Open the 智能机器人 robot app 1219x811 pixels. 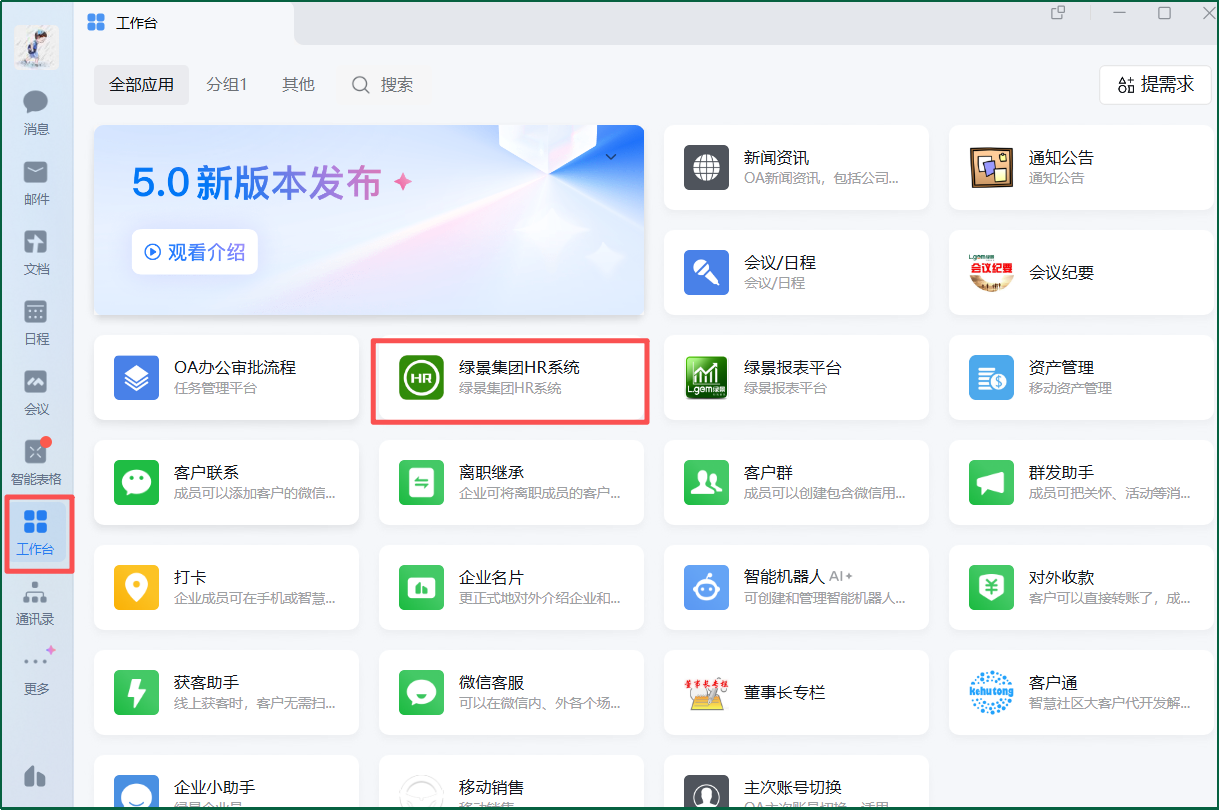point(796,587)
